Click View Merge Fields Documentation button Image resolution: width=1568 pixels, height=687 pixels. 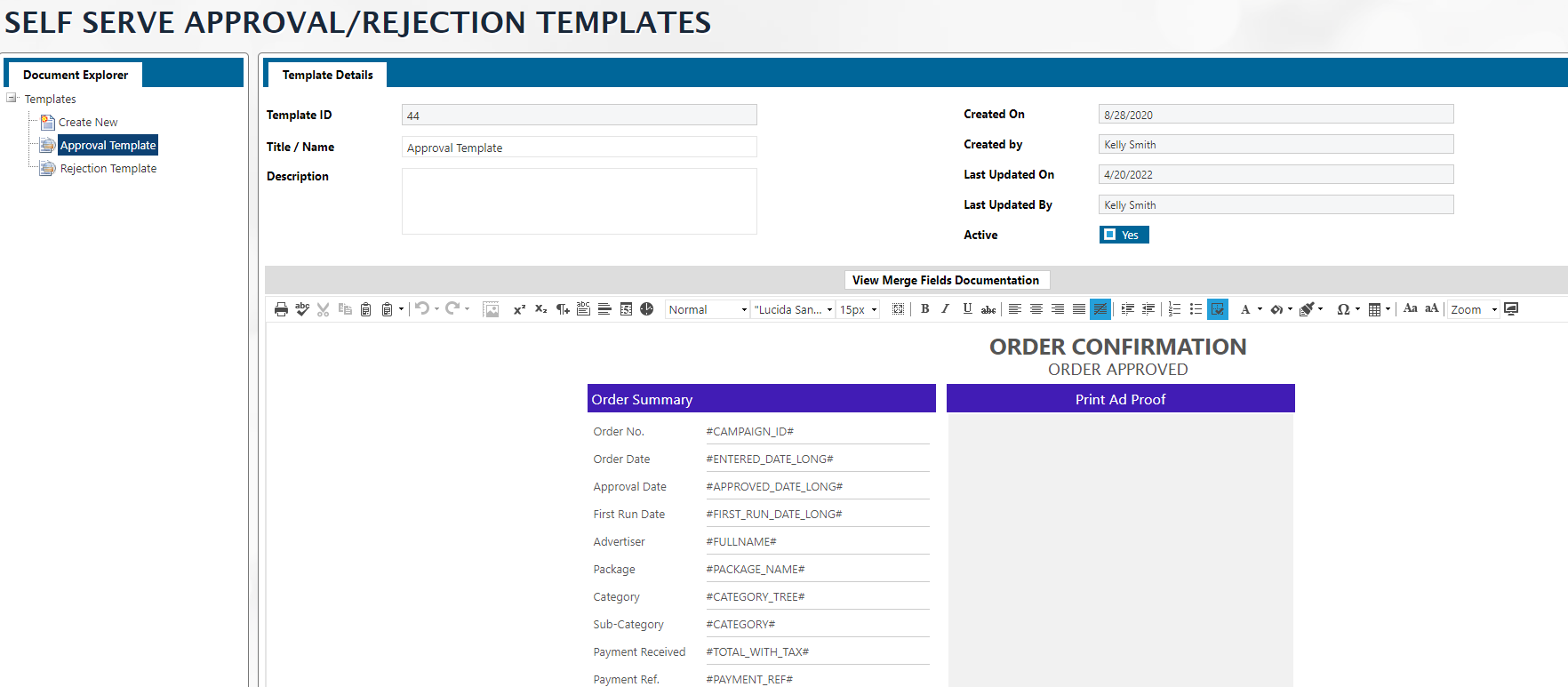[x=946, y=280]
